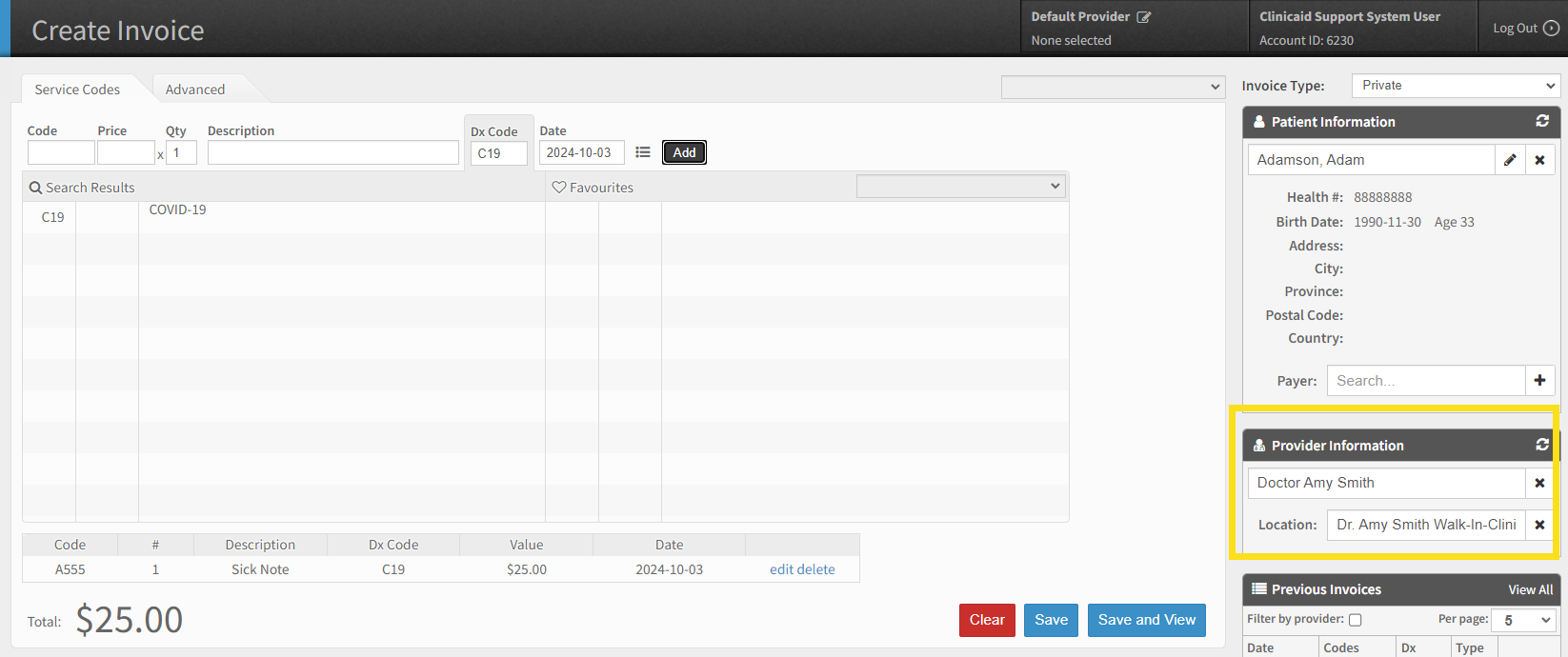Open View All previous invoices

[1531, 589]
